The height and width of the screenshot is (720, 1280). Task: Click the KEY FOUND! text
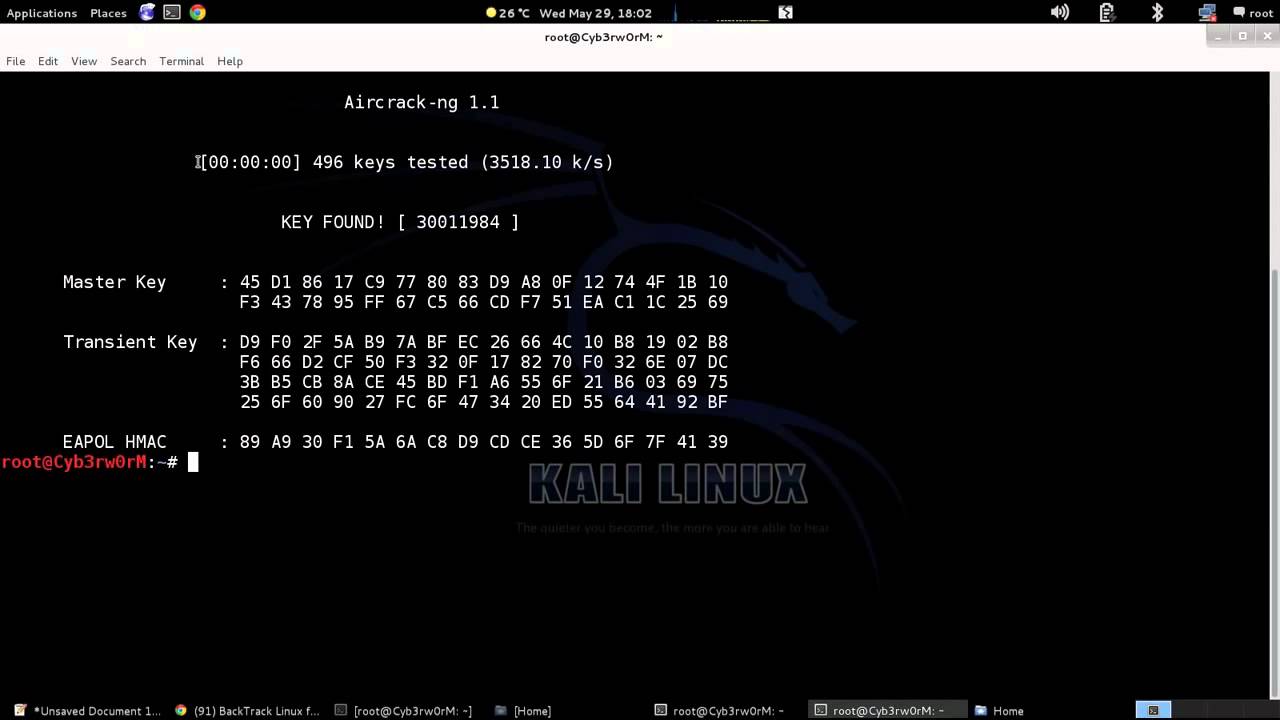coord(332,222)
